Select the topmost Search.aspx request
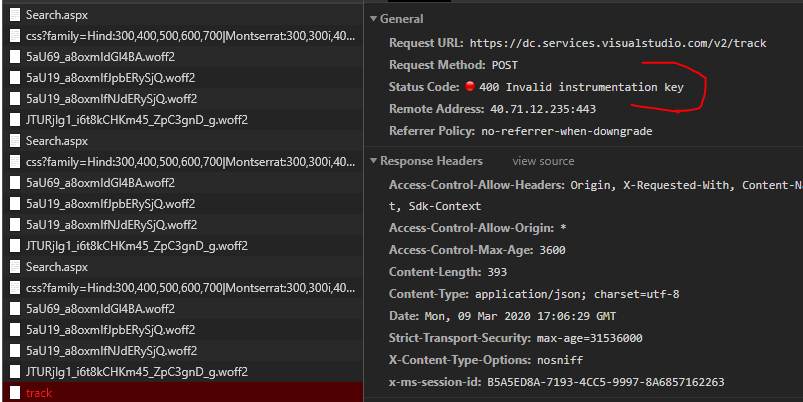 183,15
